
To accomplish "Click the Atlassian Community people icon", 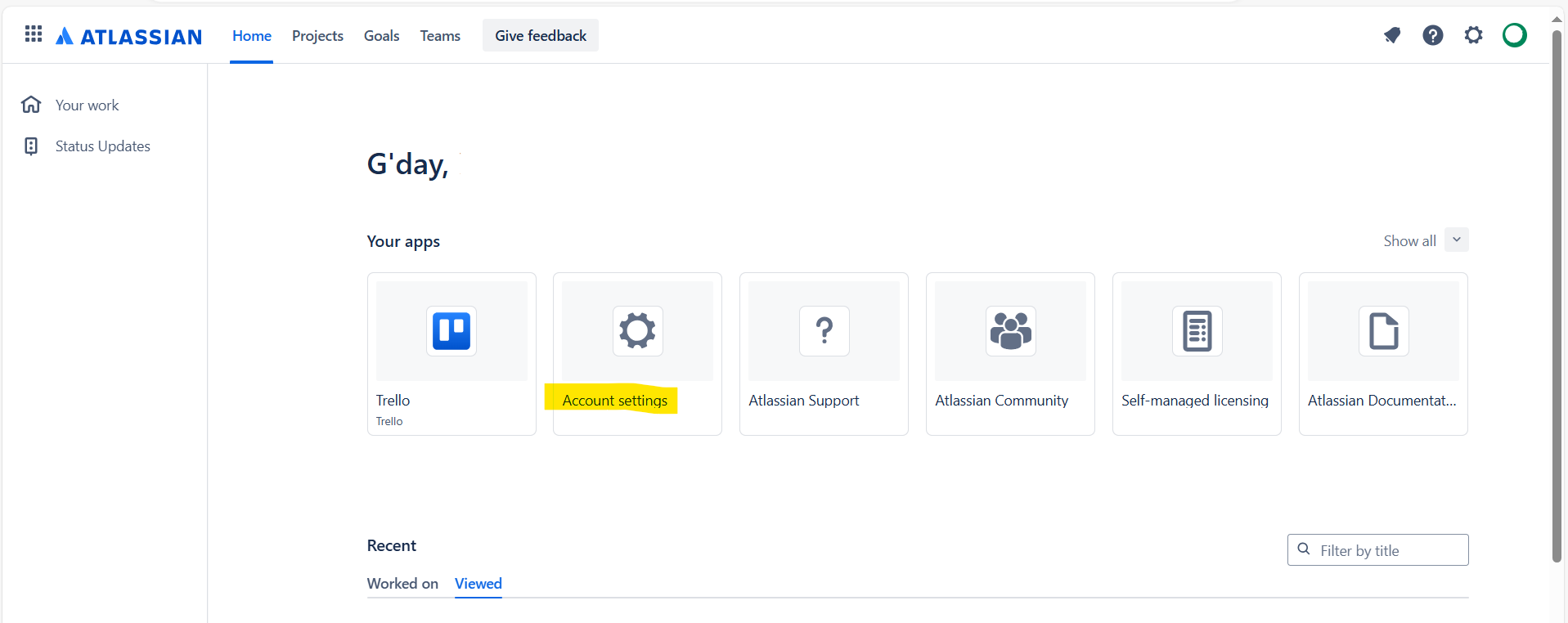I will point(1011,331).
